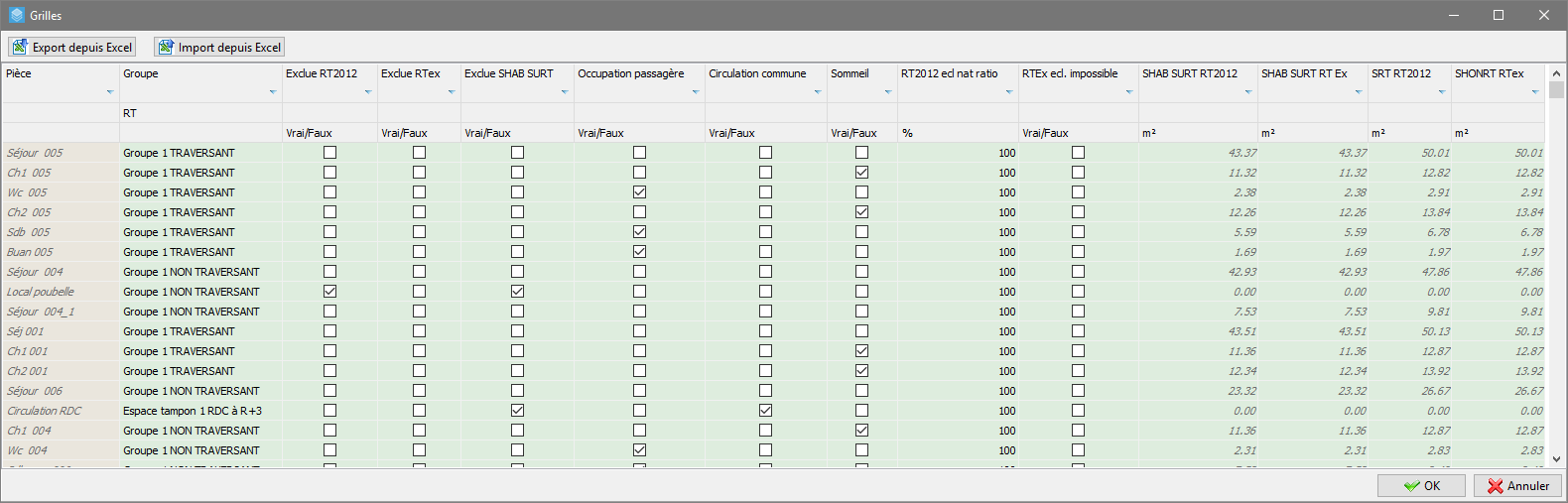Click the Exclue RTex column header
Screen dimensions: 1568x503
[411, 73]
